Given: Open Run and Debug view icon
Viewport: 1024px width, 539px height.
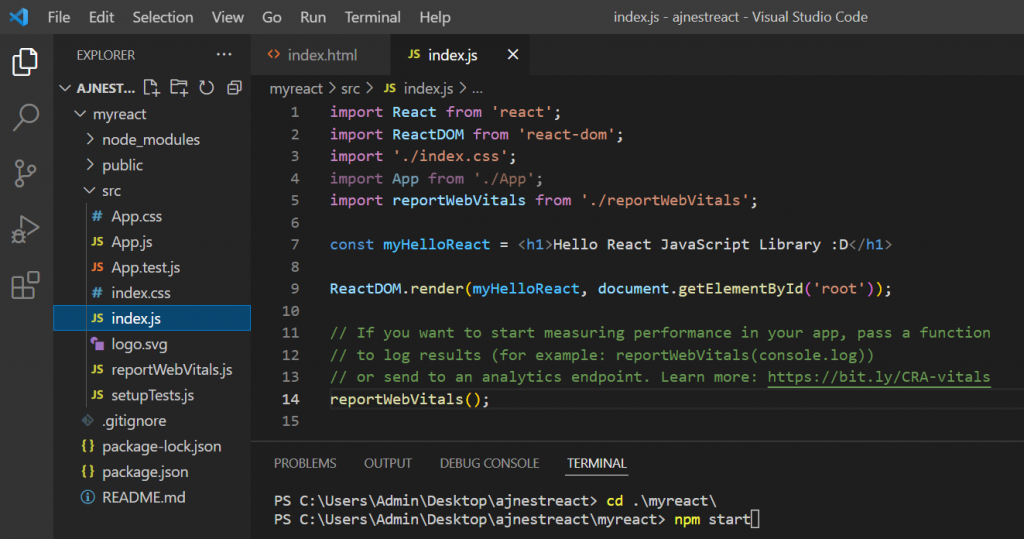Looking at the screenshot, I should coord(25,229).
